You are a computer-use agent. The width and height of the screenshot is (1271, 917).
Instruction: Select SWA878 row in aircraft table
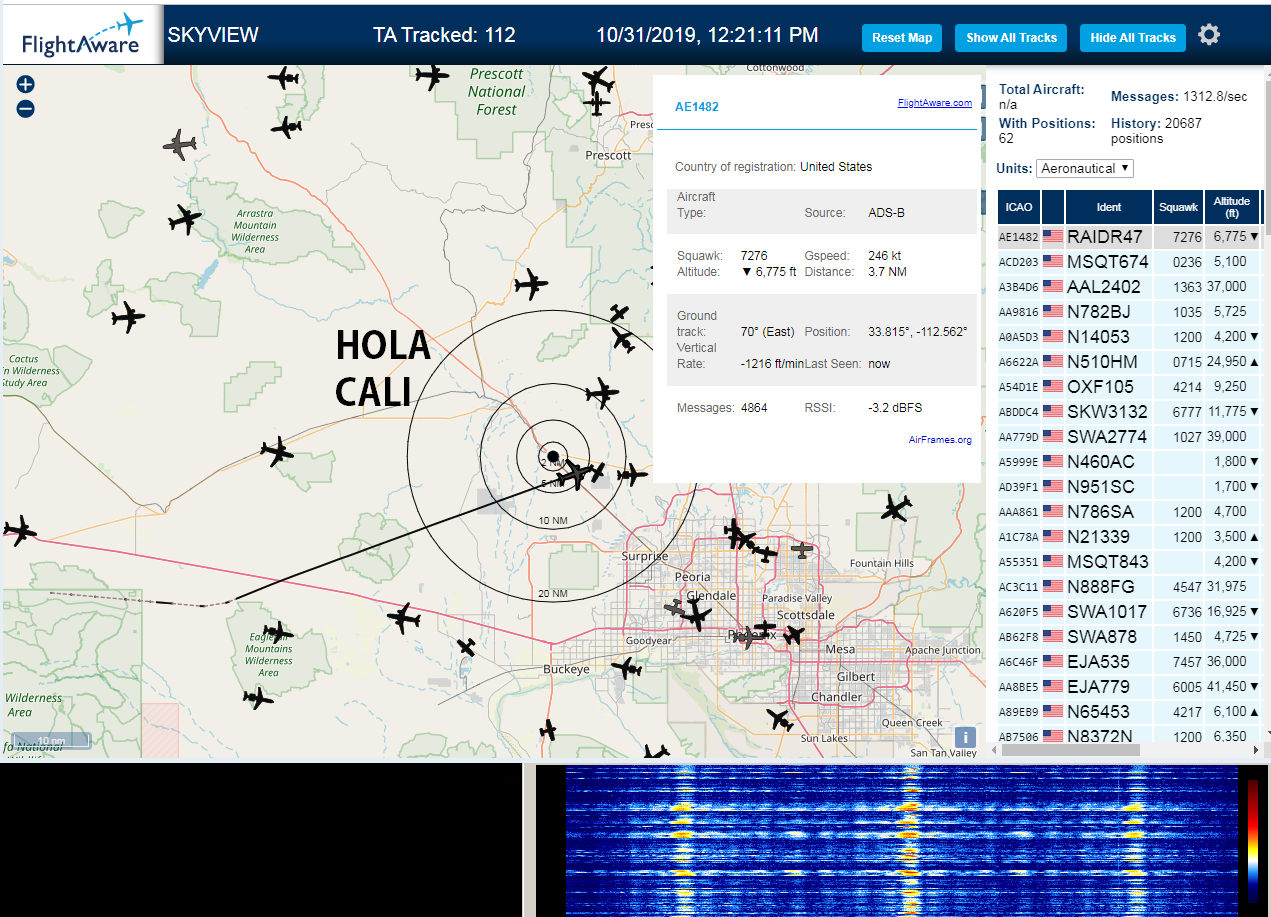tap(1129, 637)
